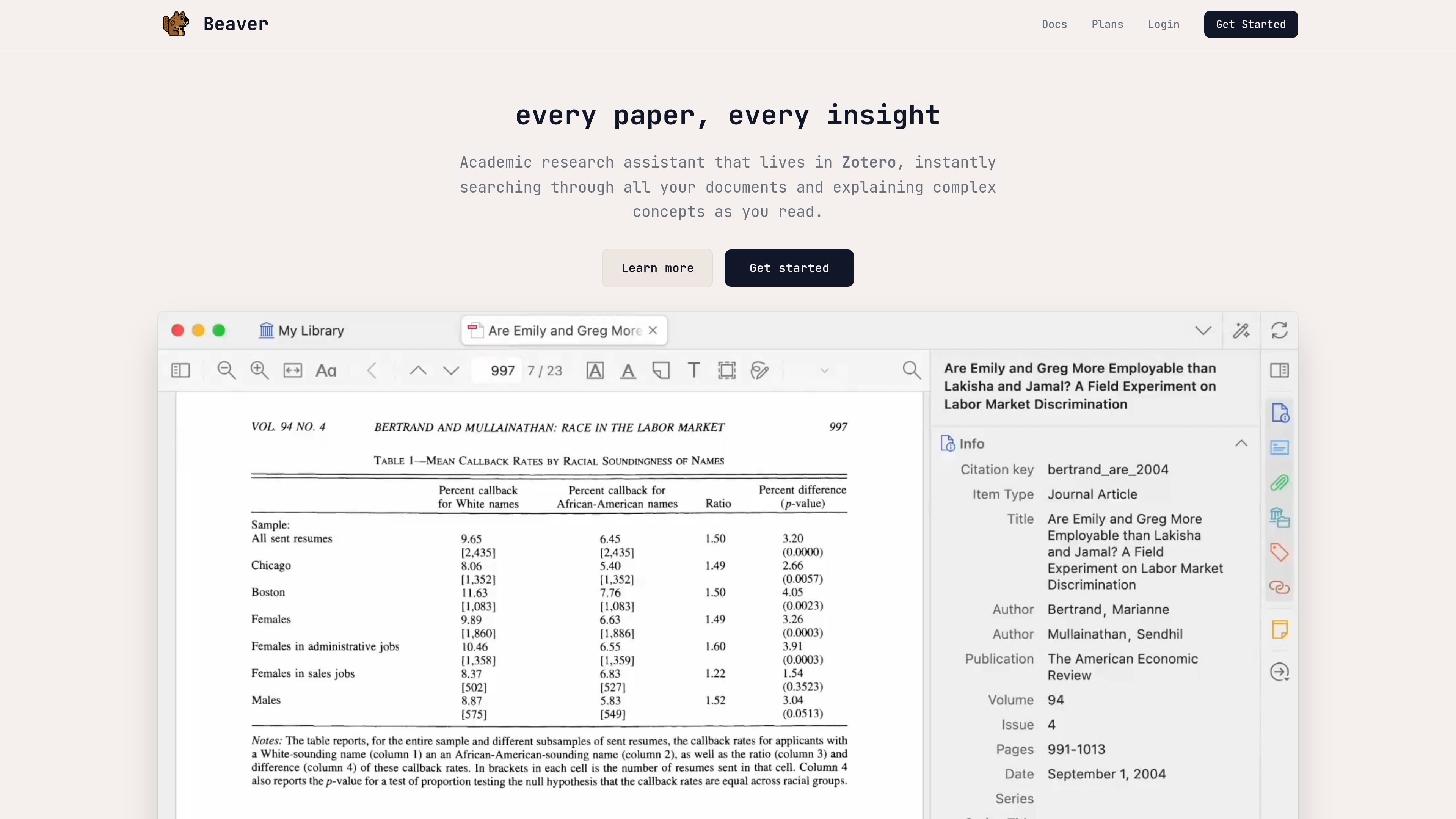1456x819 pixels.
Task: Open the Abstract section side icon
Action: pyautogui.click(x=1280, y=448)
